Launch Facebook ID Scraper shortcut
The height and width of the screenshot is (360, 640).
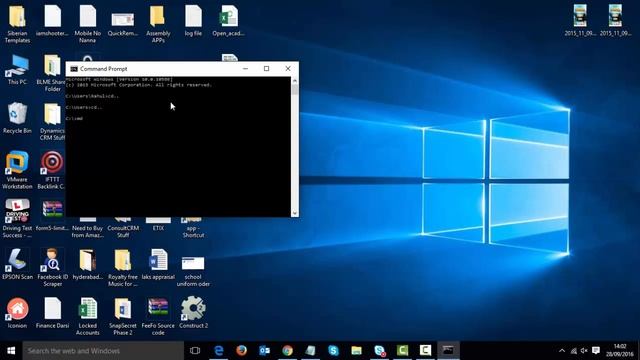52,267
